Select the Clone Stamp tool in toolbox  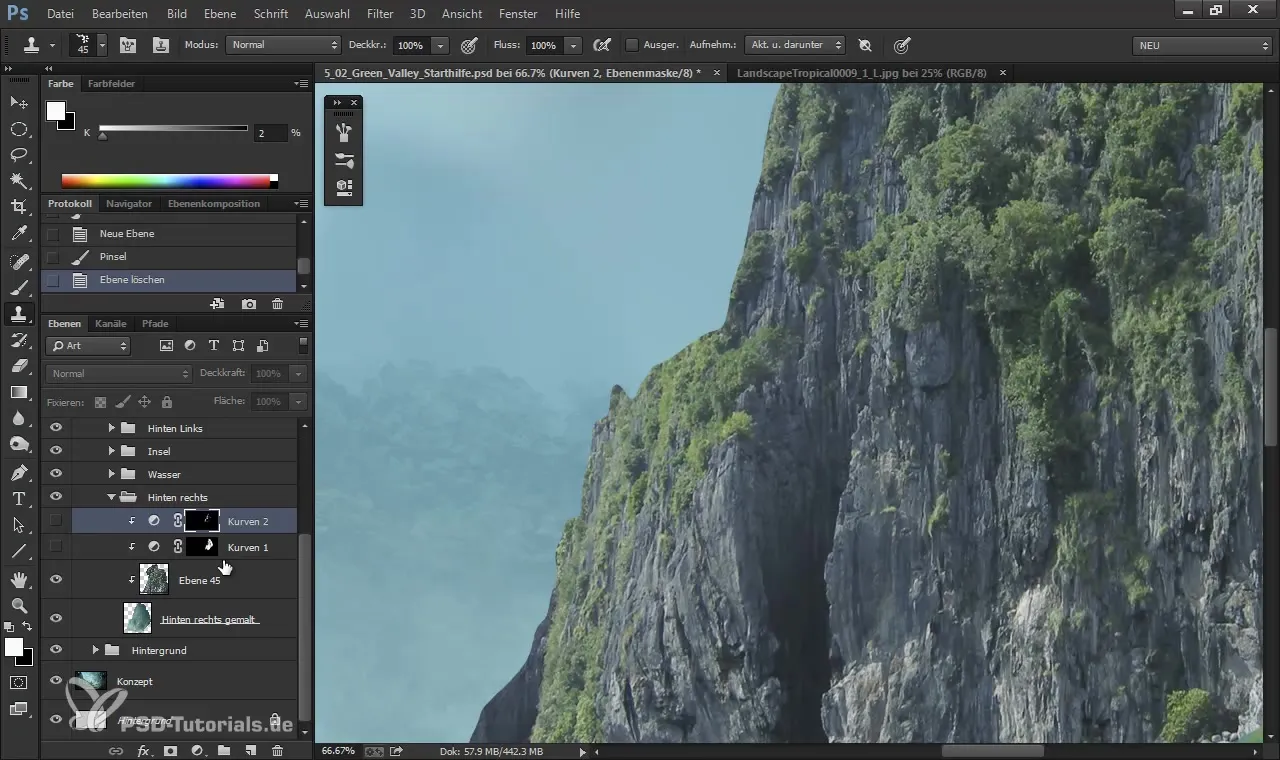[x=18, y=314]
